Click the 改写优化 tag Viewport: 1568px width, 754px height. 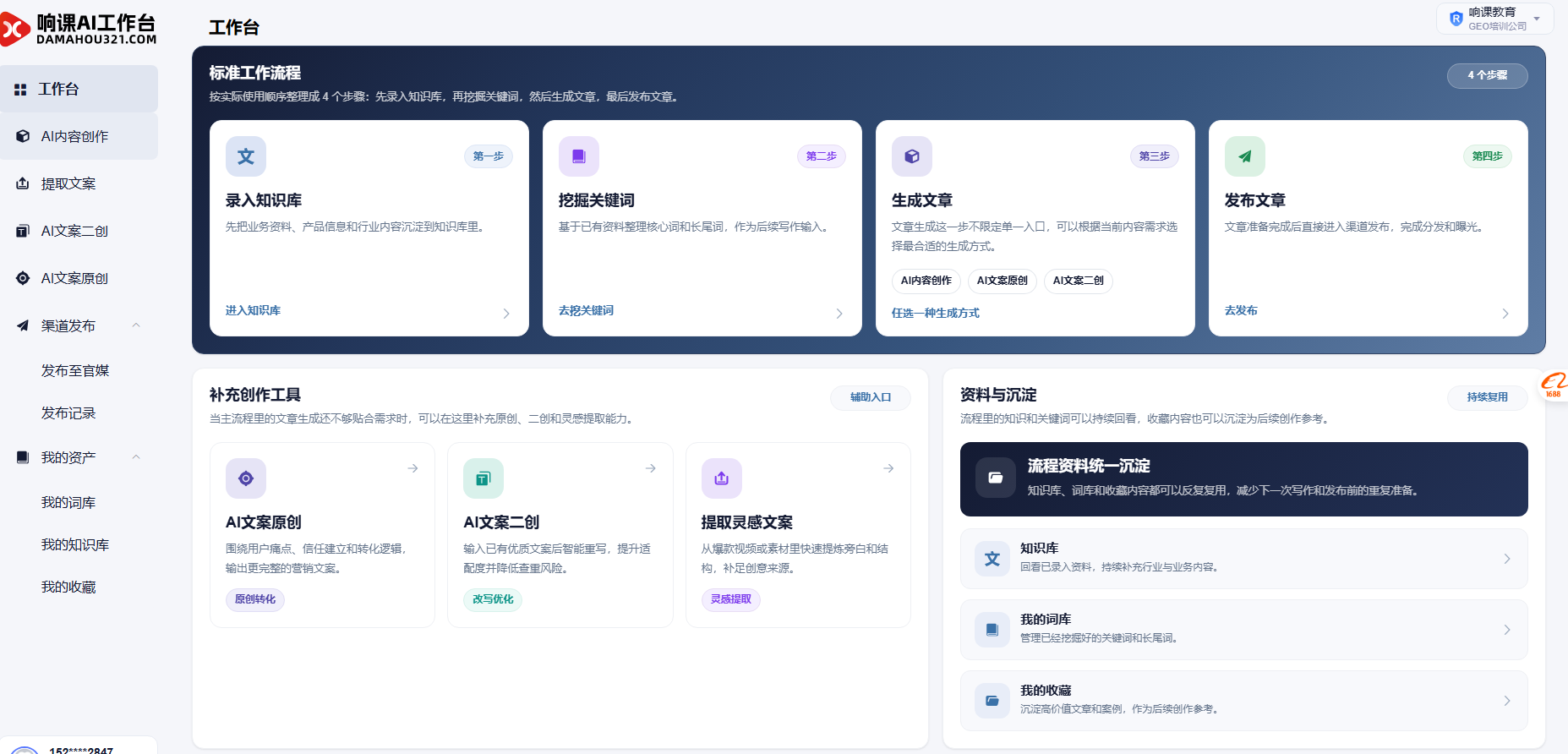point(492,599)
